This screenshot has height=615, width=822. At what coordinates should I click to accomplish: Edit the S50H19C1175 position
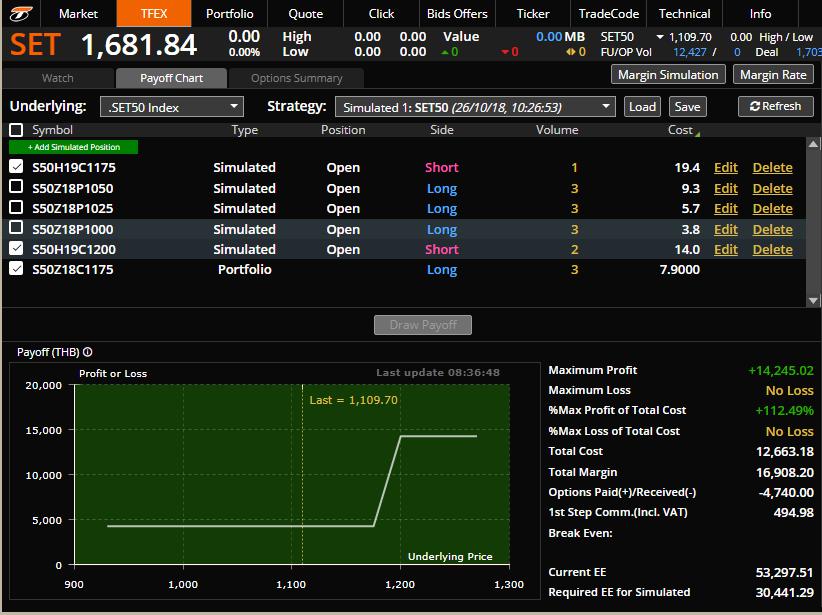coord(726,167)
